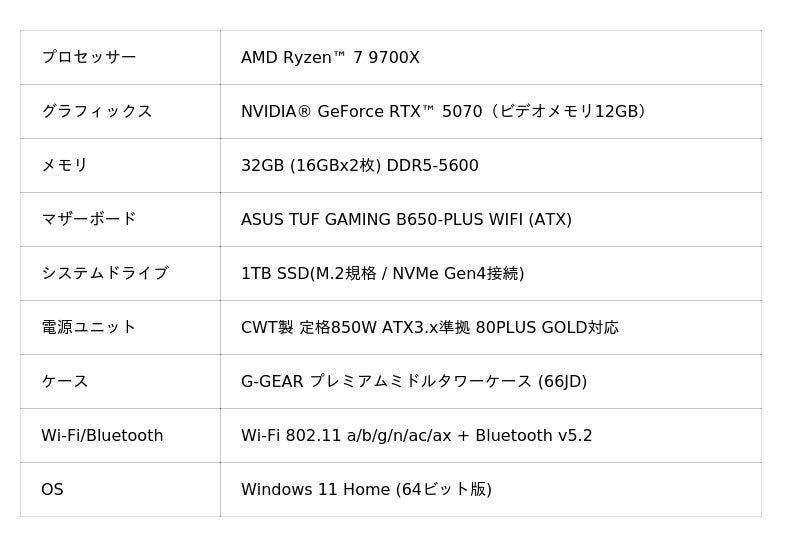Click the メモリ row label

coord(64,165)
